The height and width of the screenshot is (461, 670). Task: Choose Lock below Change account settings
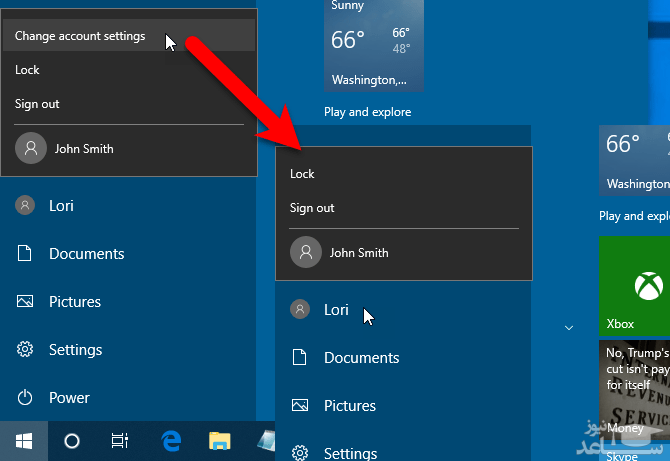[x=28, y=70]
